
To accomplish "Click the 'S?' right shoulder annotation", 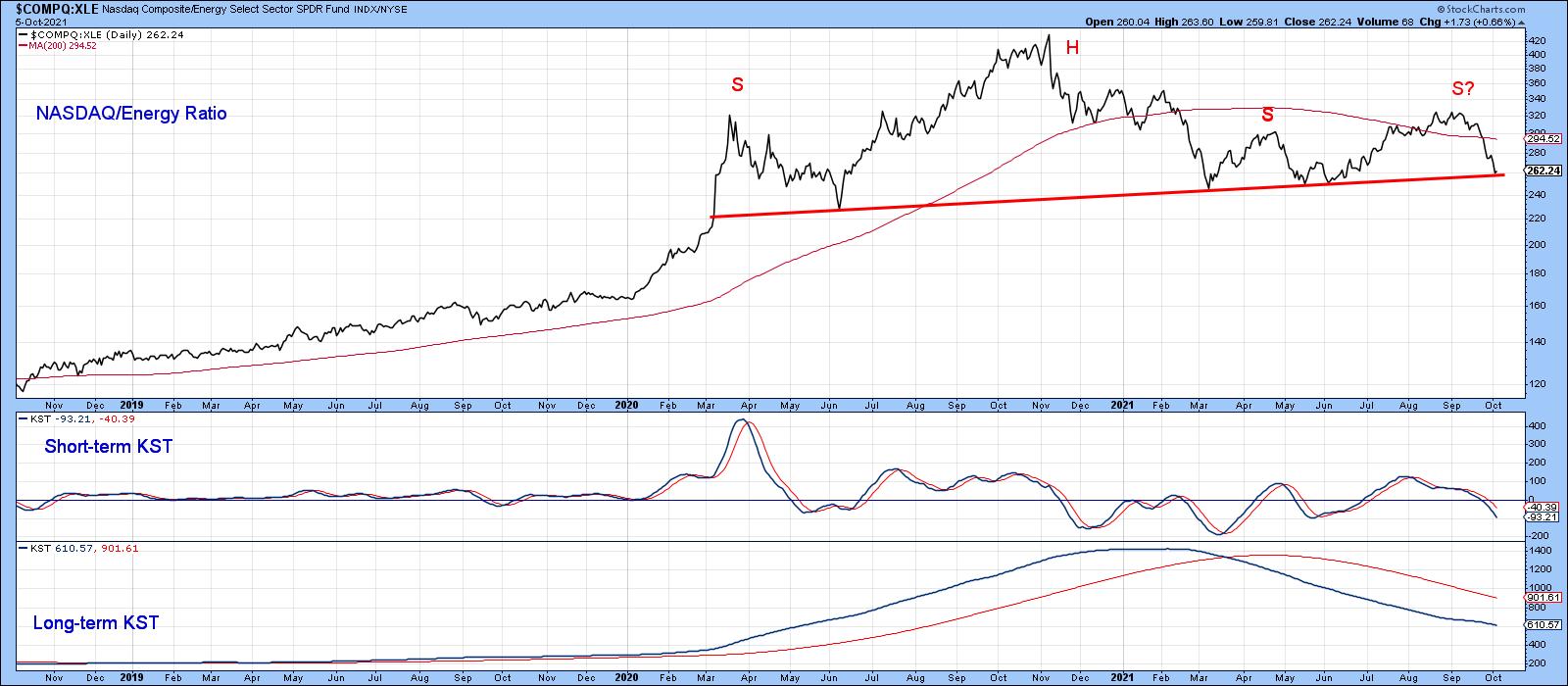I will point(1463,89).
